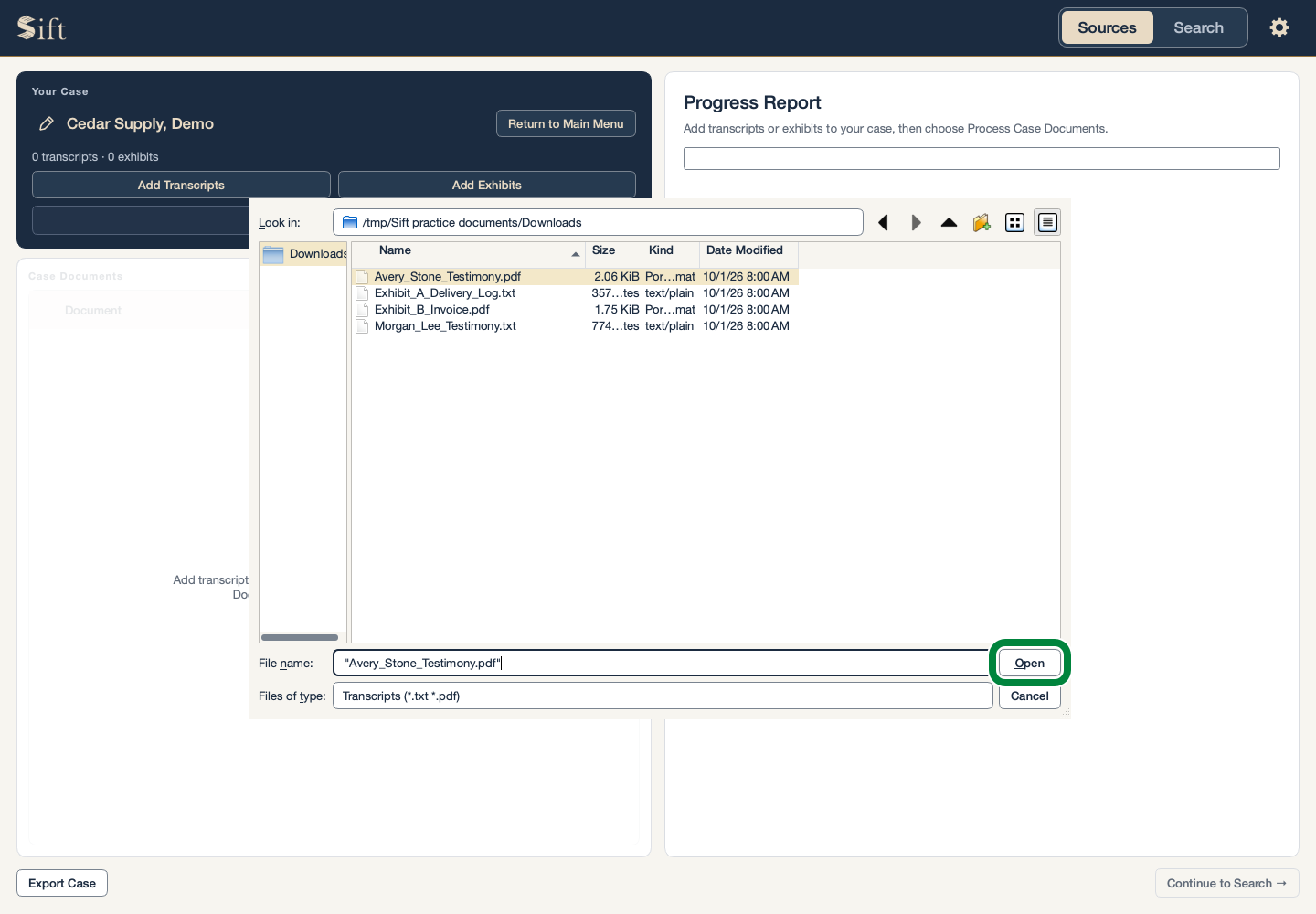Screen dimensions: 1316x914
Task: Click the file icon next to Exhibit_A_Delivery_Log.txt
Action: tap(363, 293)
